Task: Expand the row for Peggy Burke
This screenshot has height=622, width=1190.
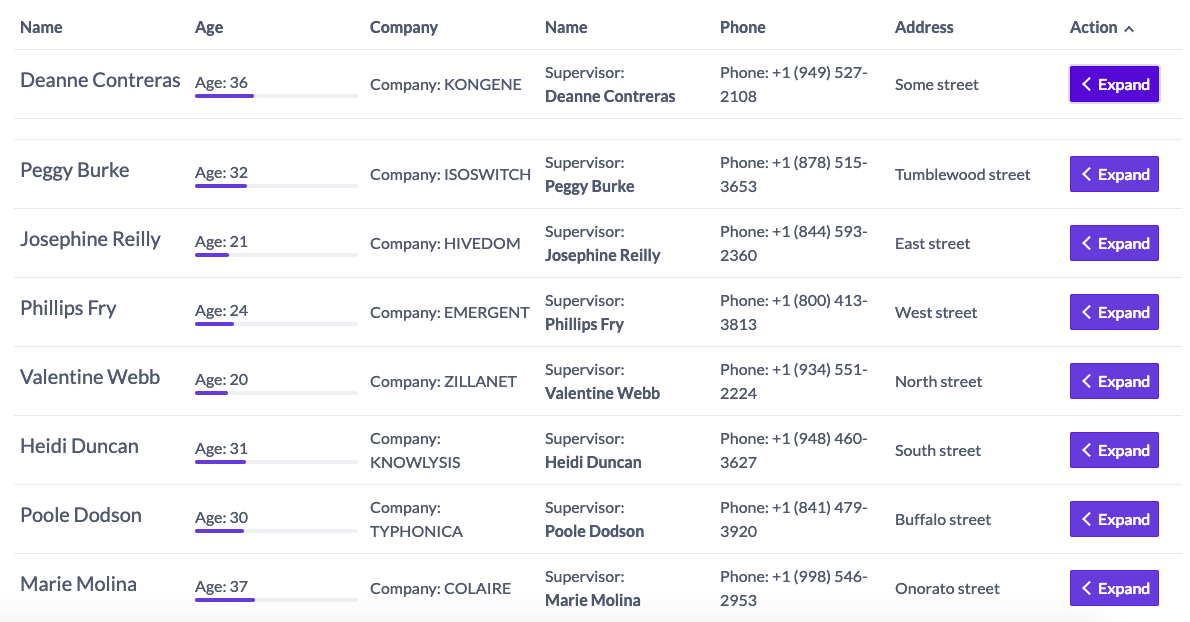Action: [x=1114, y=173]
